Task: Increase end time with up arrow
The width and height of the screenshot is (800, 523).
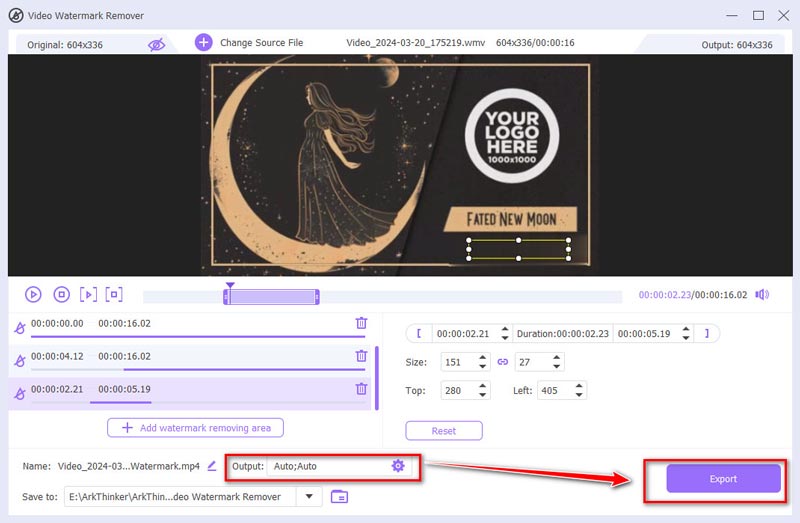Action: (x=686, y=329)
